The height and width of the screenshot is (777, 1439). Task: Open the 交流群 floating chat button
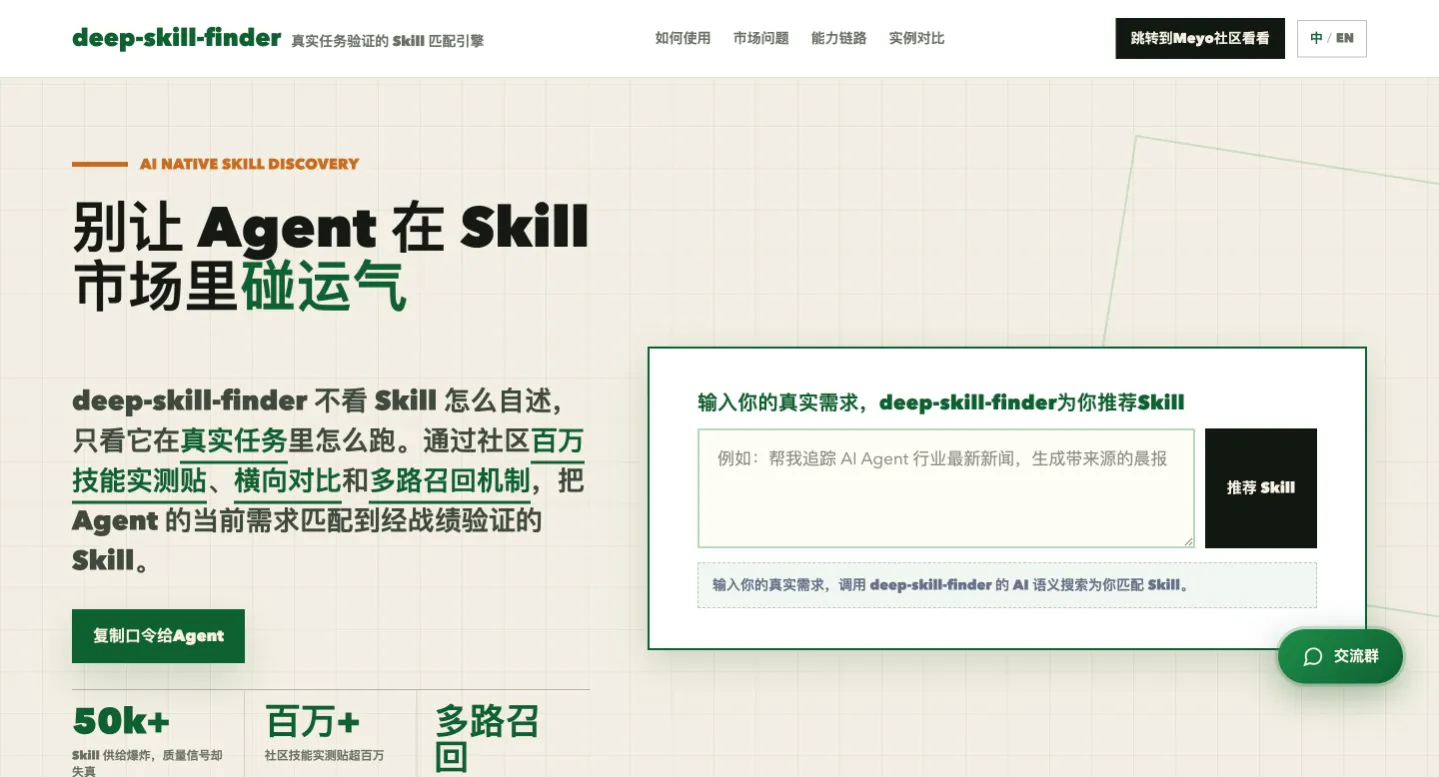click(x=1341, y=656)
